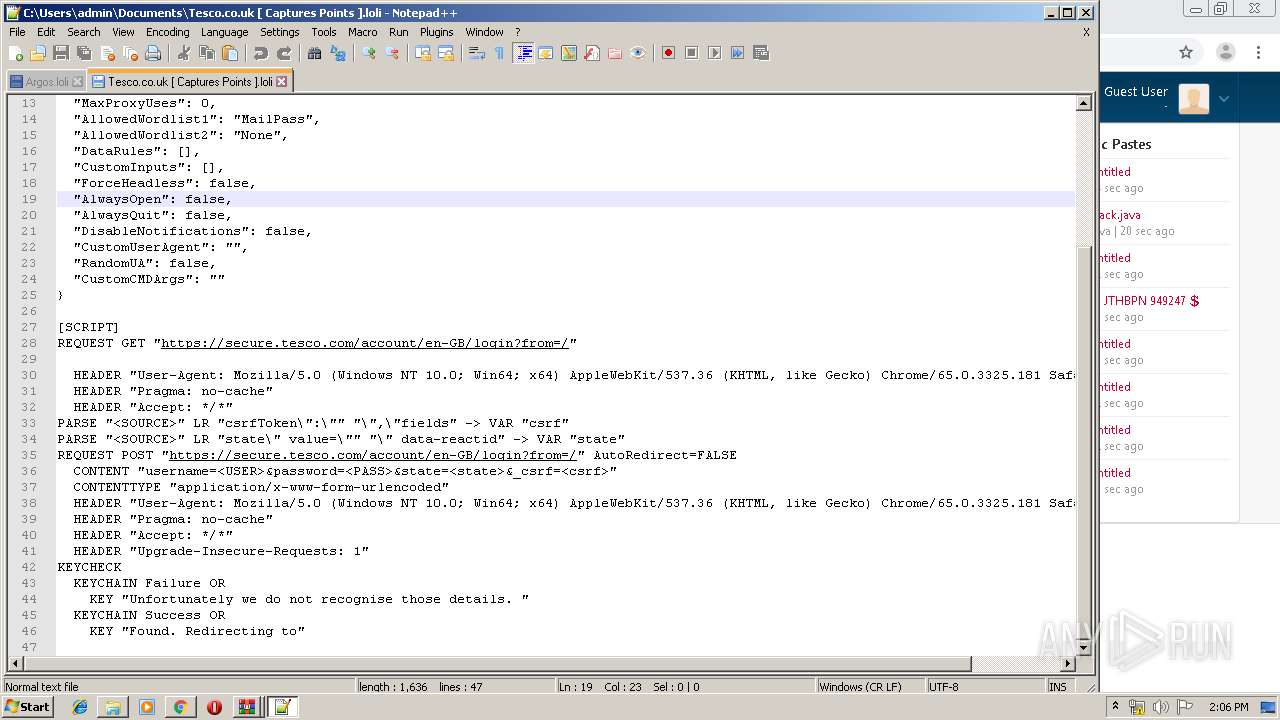Open Folder as Workspace toolbar icon
This screenshot has height=720, width=1280.
pos(615,53)
